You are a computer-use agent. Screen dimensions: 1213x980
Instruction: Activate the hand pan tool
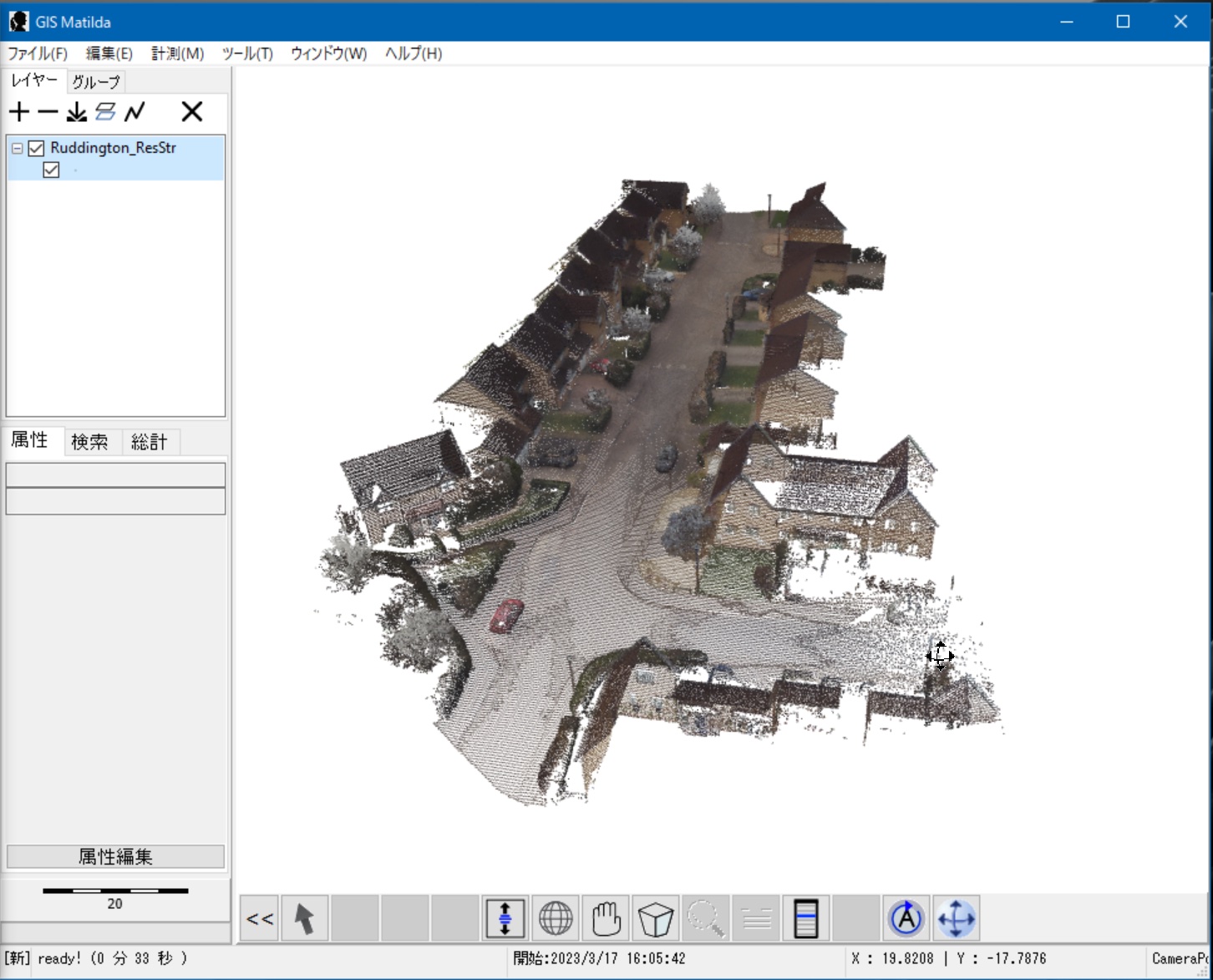click(x=606, y=919)
